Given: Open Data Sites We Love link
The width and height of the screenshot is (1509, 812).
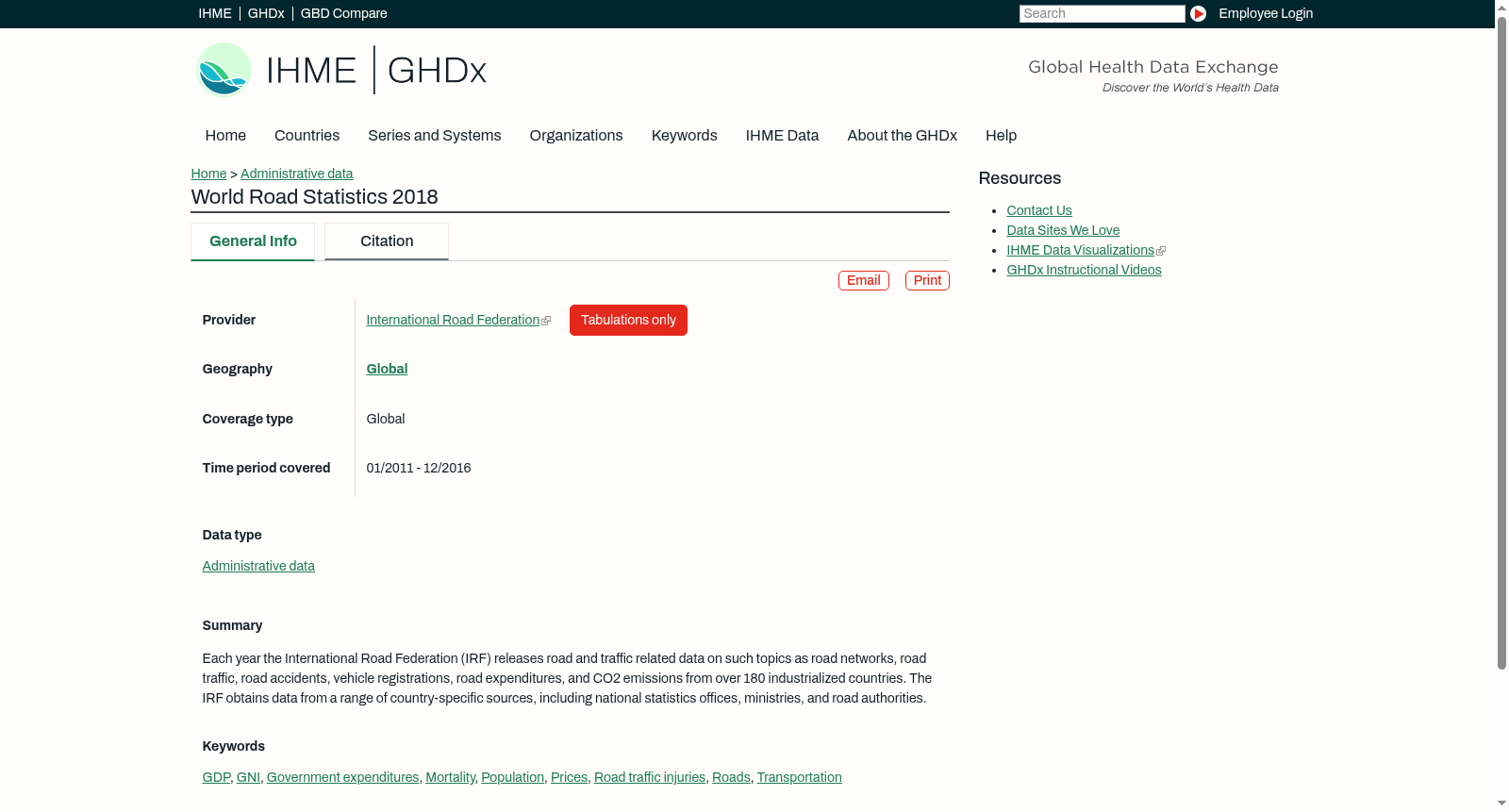Looking at the screenshot, I should 1063,231.
